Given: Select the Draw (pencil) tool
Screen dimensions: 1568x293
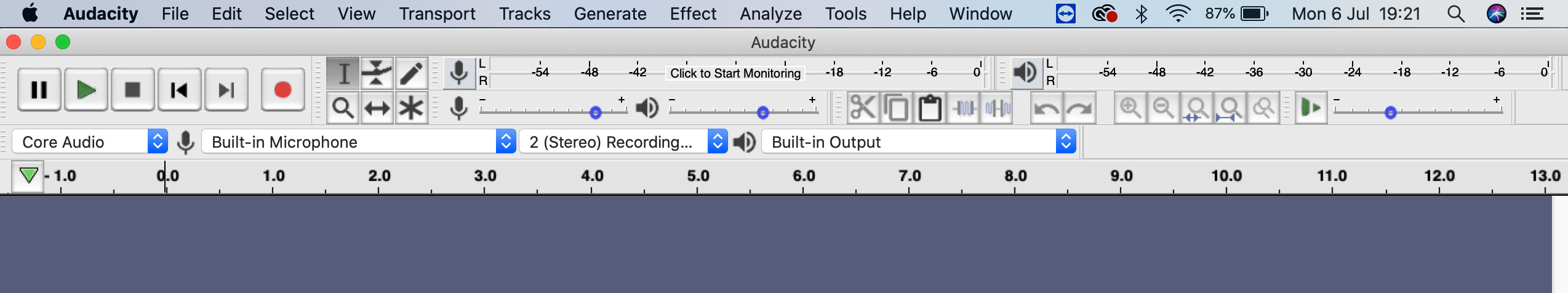Looking at the screenshot, I should point(411,74).
